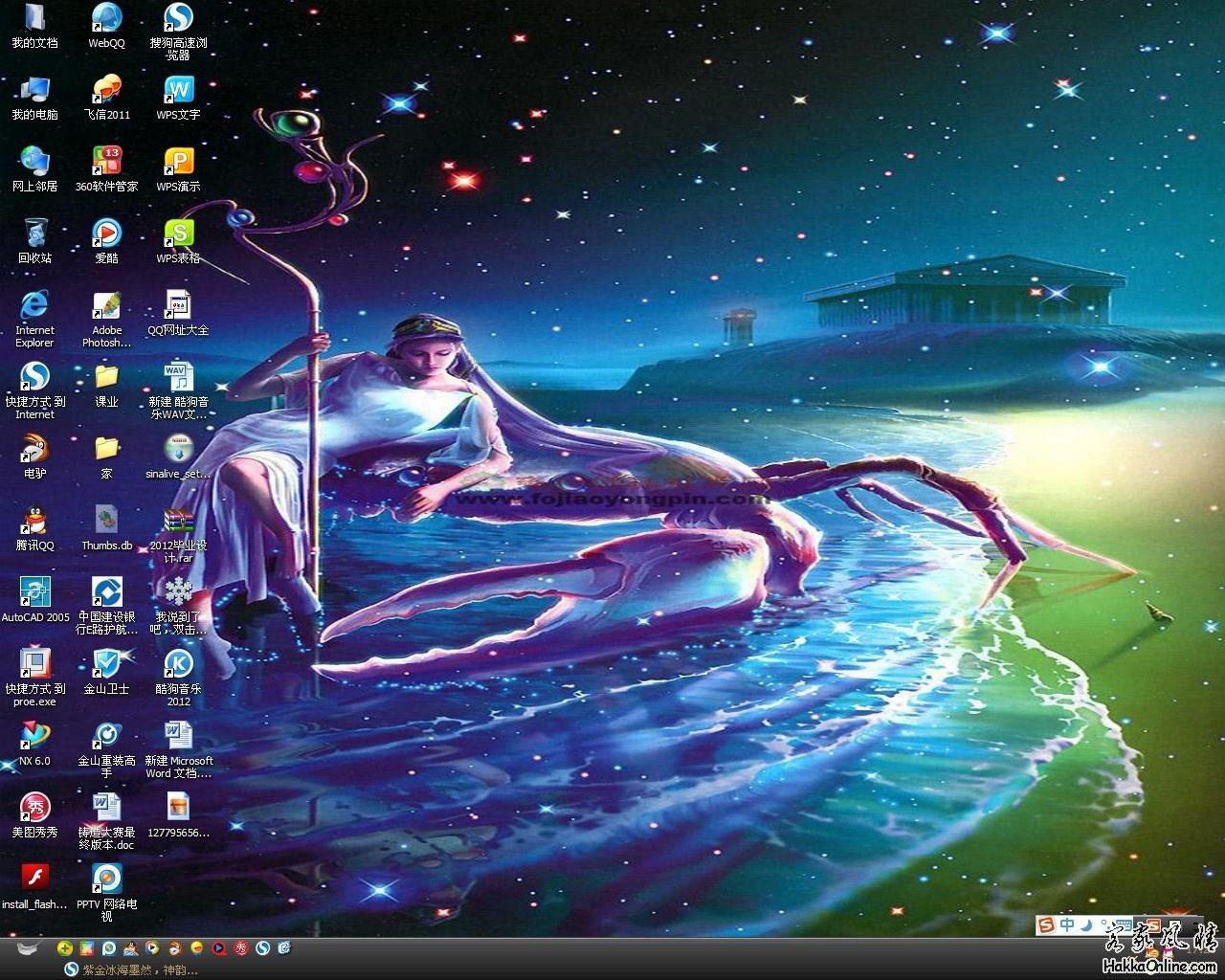Select the snowflake 我说到了吧 icon
This screenshot has height=980, width=1225.
178,606
